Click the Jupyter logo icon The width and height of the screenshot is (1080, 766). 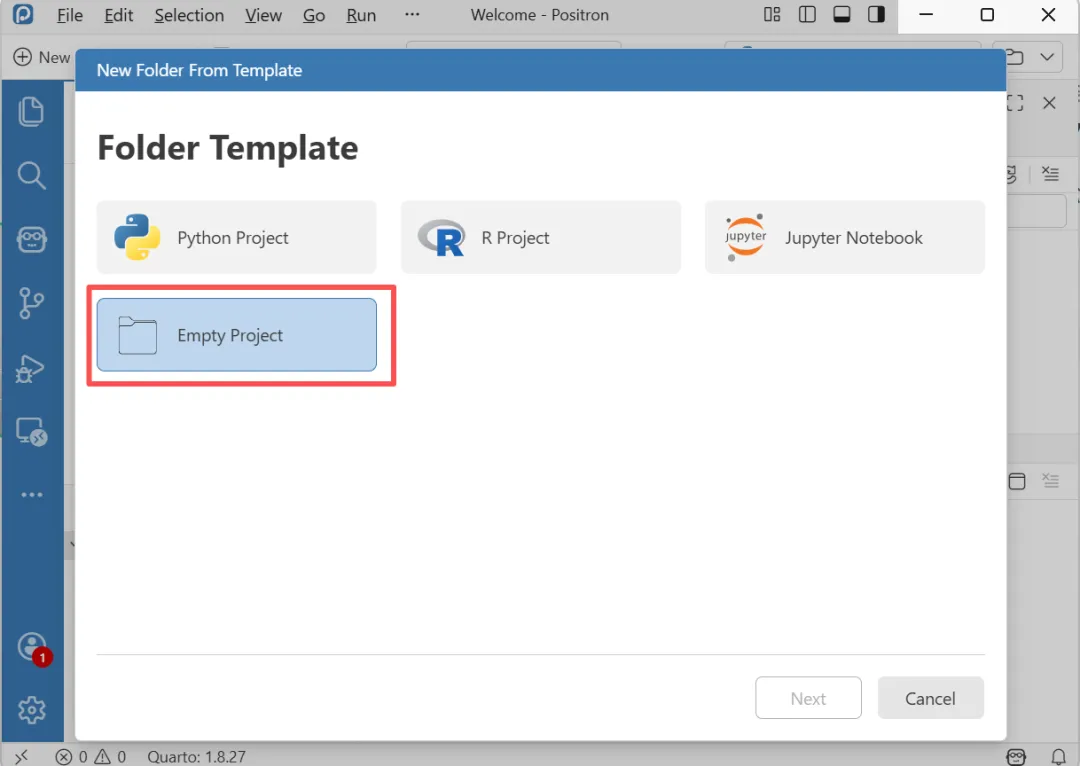point(745,238)
